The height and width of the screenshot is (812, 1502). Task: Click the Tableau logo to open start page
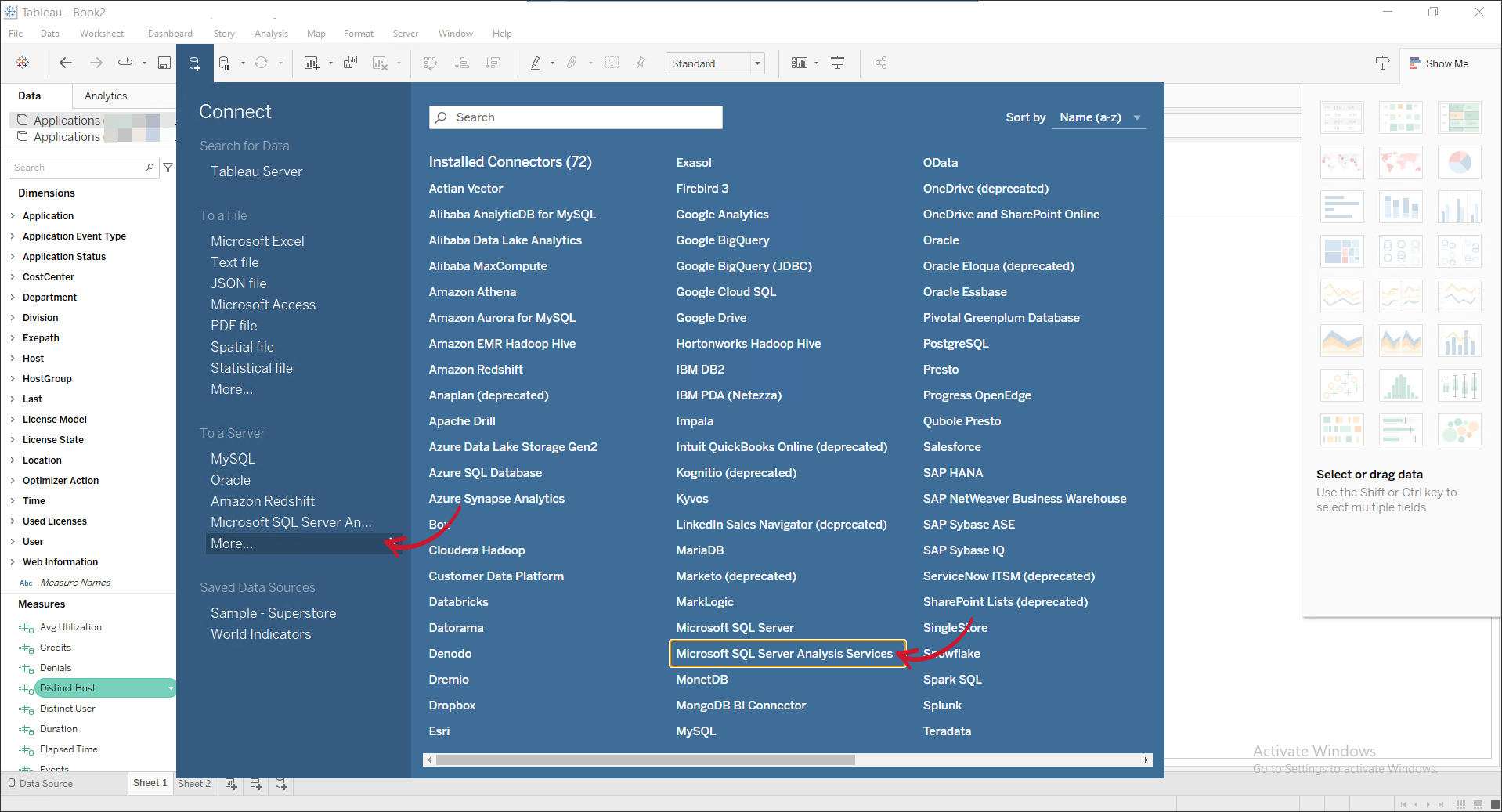point(23,62)
